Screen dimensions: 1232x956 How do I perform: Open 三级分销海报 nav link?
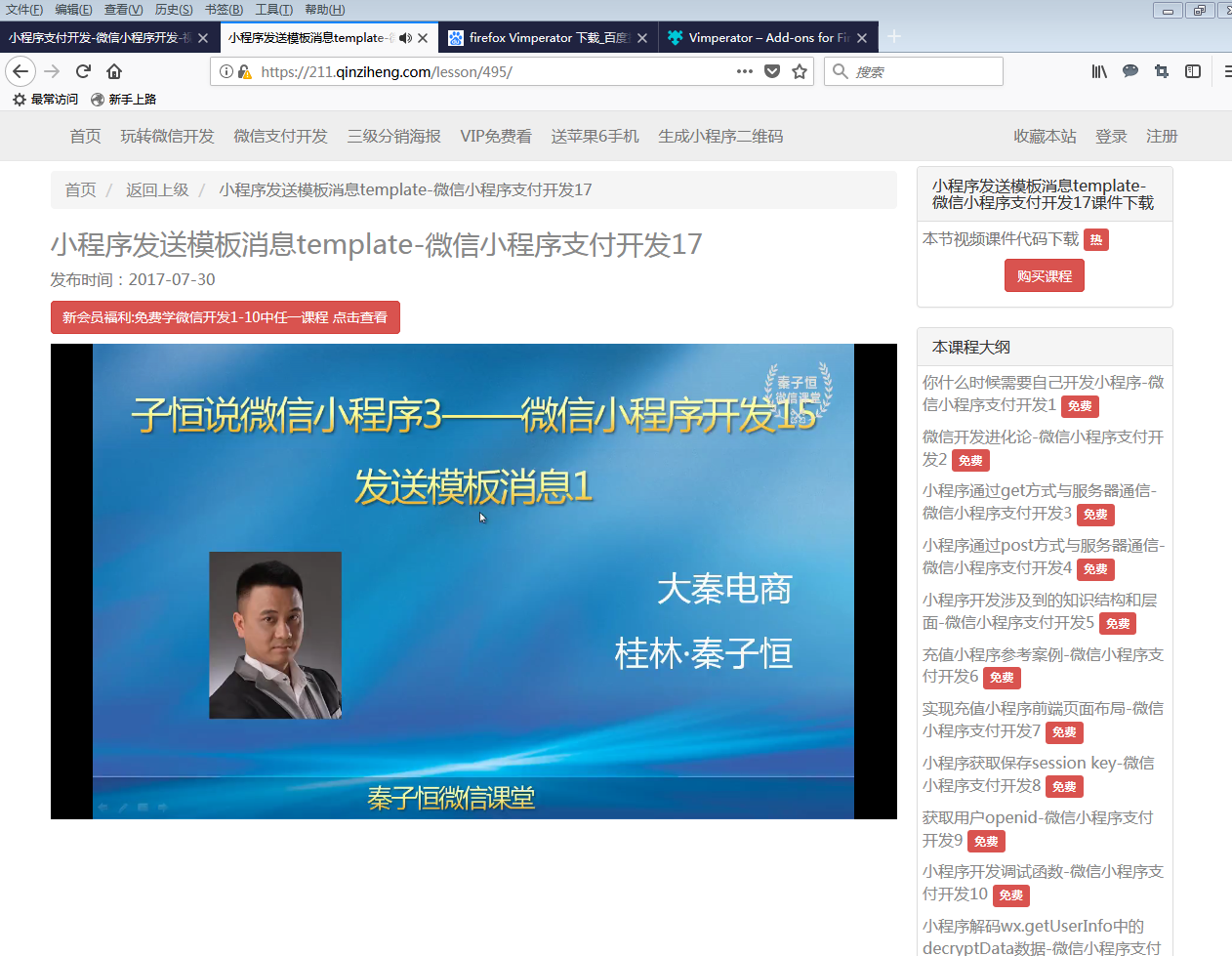[x=393, y=136]
